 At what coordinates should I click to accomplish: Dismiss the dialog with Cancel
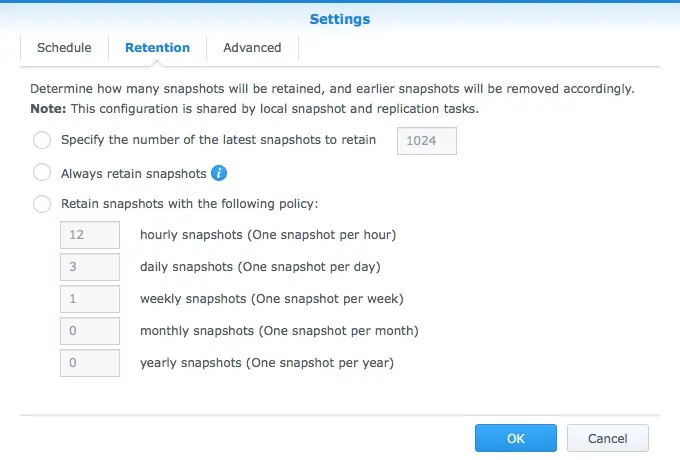pos(608,438)
